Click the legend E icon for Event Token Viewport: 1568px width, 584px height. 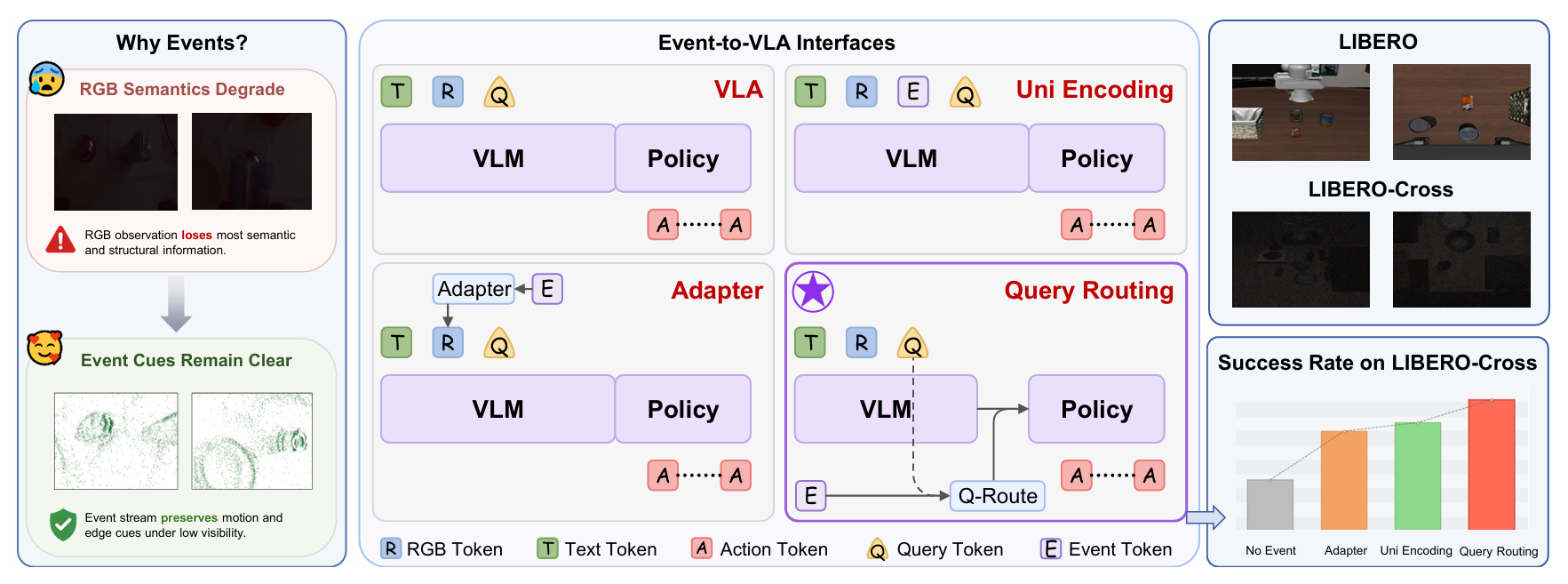(1051, 548)
